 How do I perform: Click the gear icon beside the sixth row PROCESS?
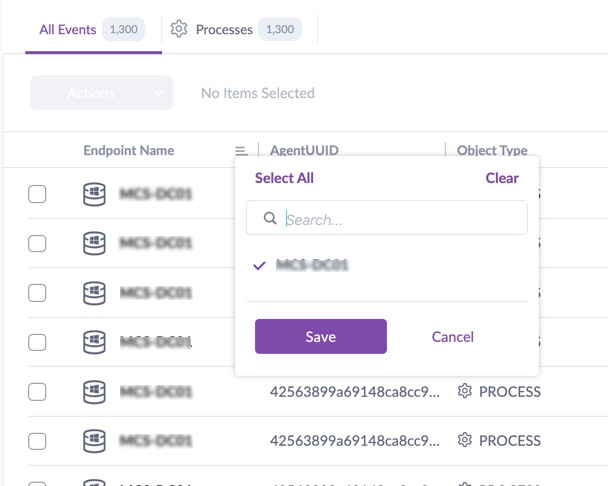click(x=464, y=440)
